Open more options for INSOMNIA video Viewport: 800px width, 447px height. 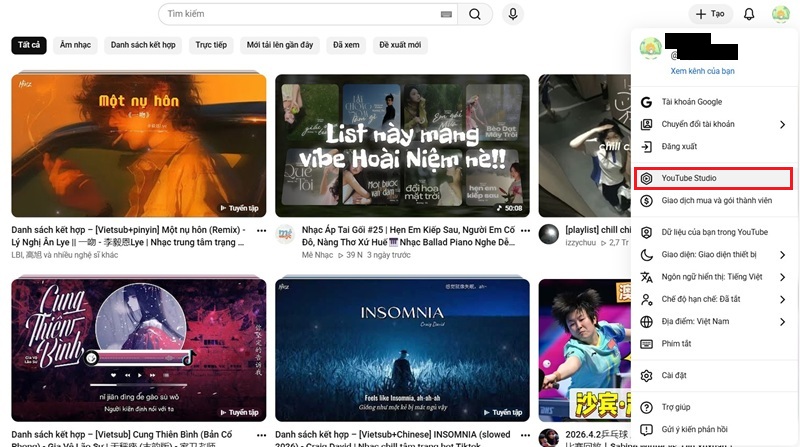pyautogui.click(x=526, y=435)
